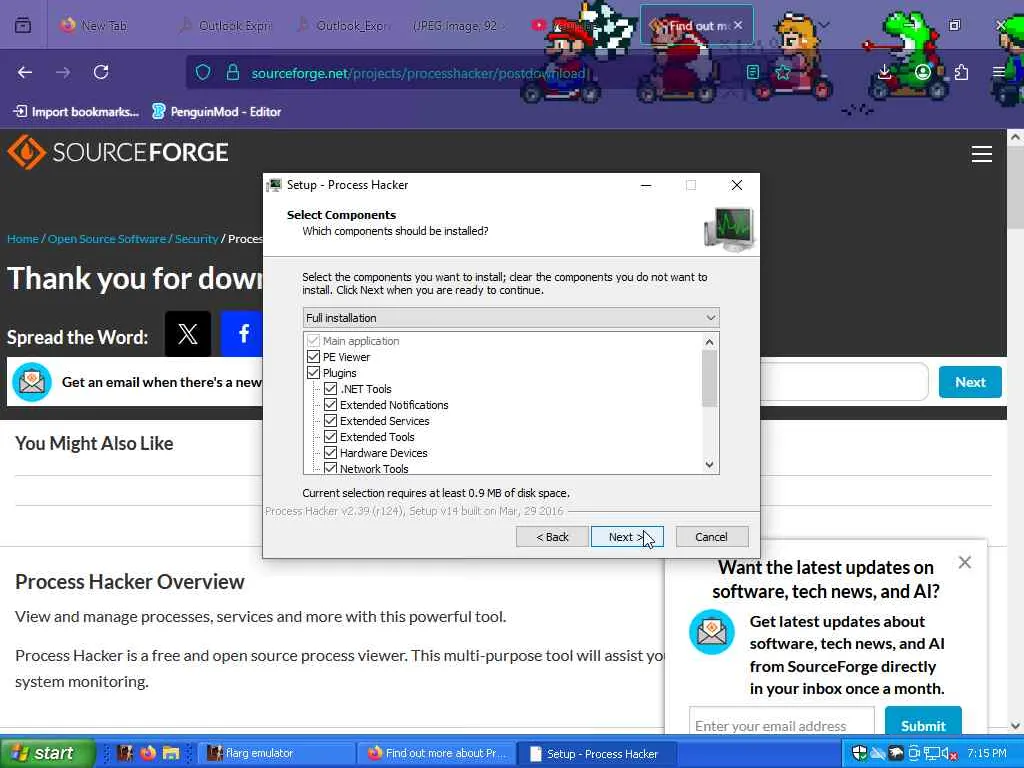Close the 'Find out more' browser tab
Screen dimensions: 1024x768
(738, 25)
